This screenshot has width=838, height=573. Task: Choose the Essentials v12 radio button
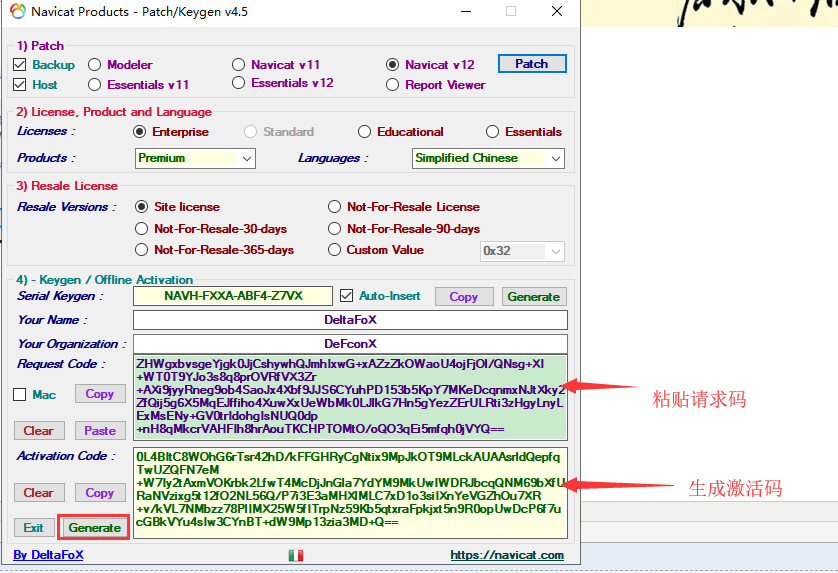coord(238,83)
